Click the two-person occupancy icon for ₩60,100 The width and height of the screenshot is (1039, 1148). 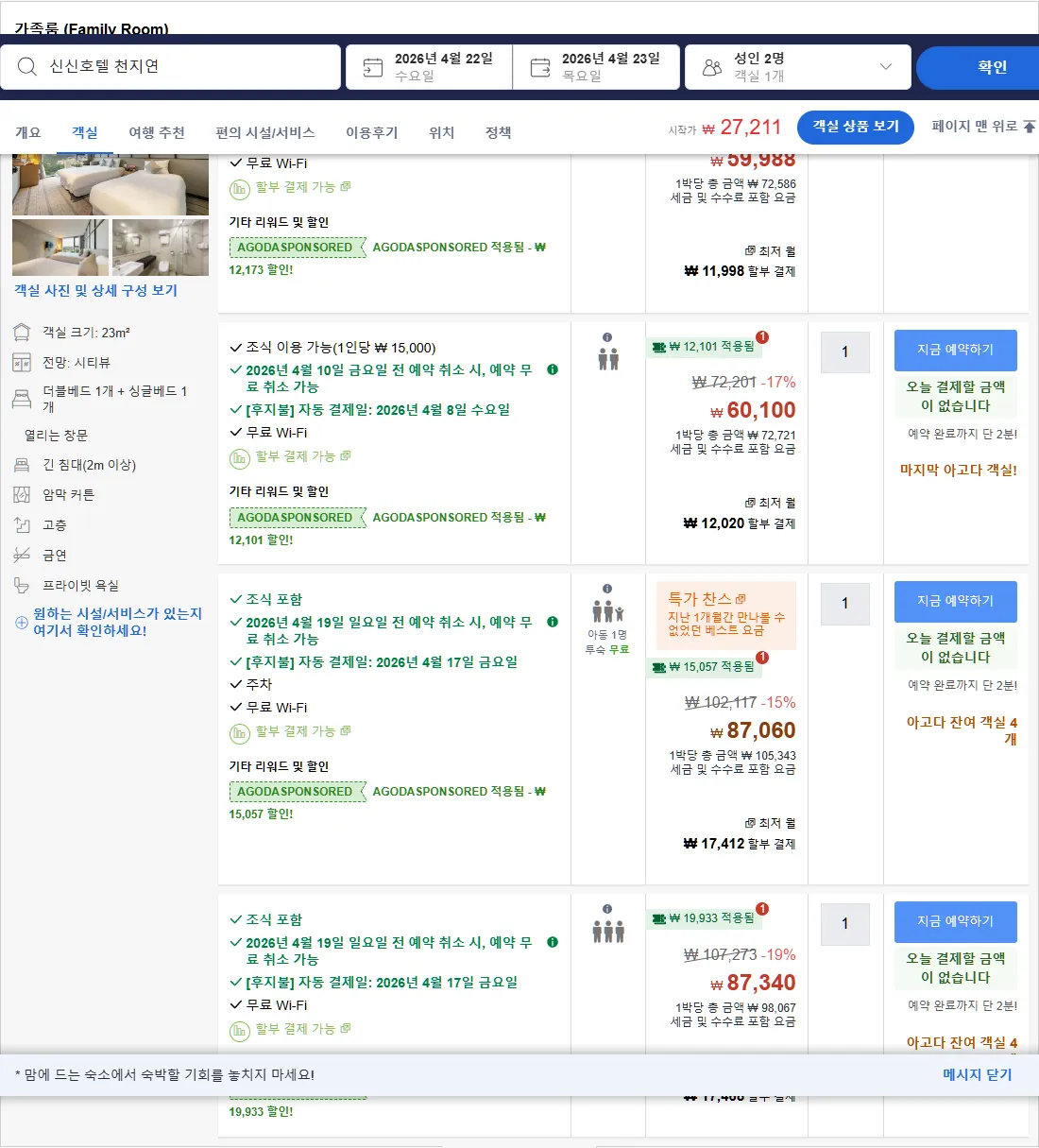608,359
